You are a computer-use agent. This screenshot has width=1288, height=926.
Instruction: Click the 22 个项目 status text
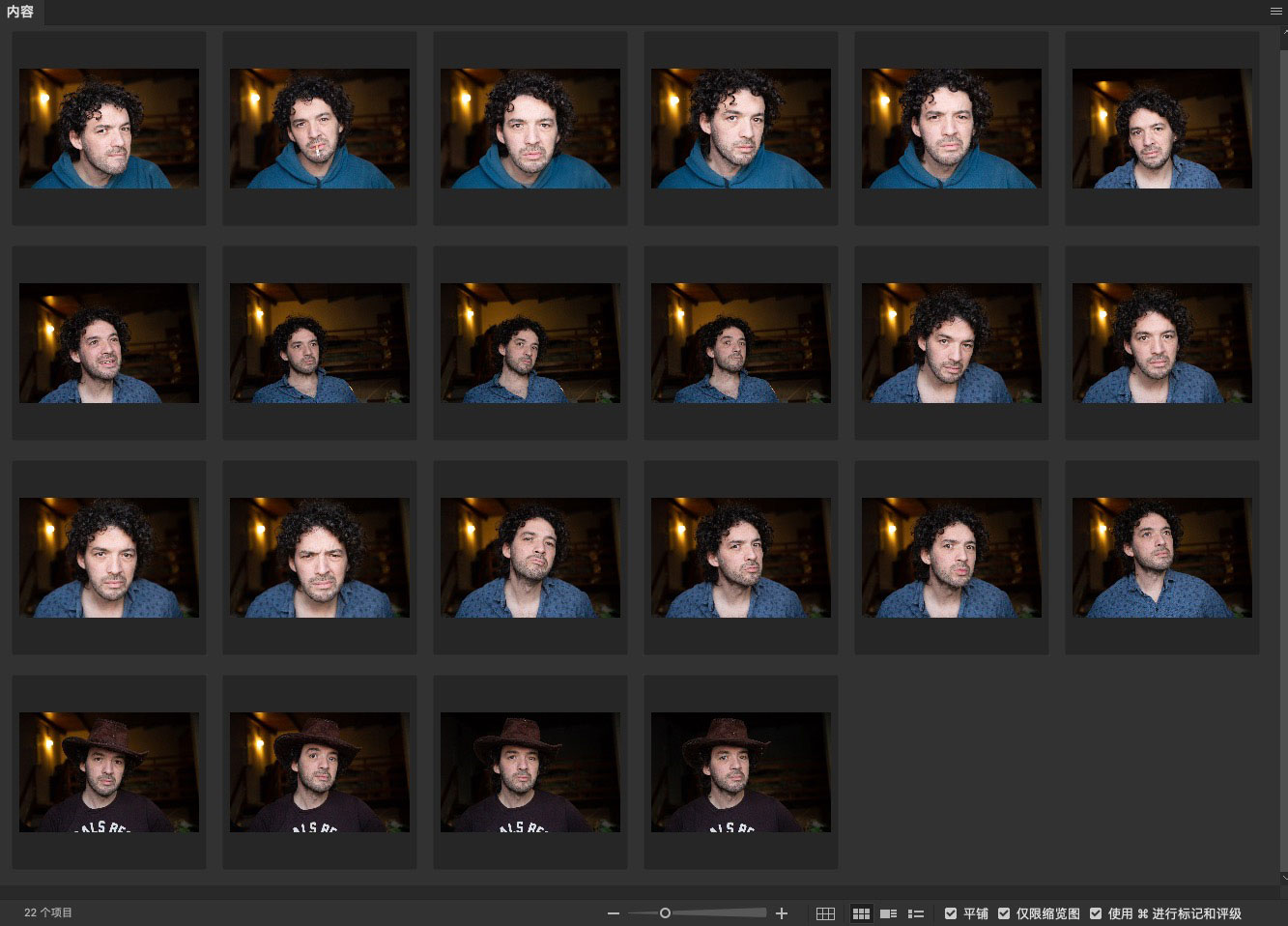pos(48,912)
